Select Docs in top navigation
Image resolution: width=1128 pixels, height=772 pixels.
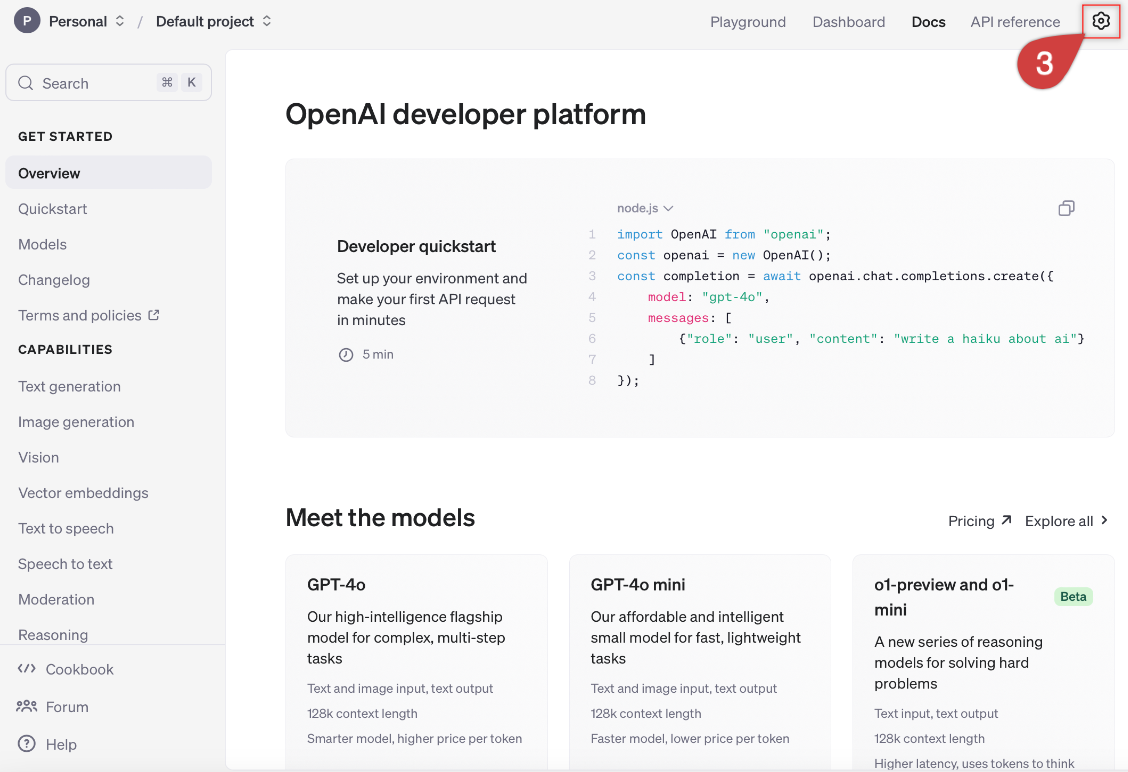[x=928, y=22]
